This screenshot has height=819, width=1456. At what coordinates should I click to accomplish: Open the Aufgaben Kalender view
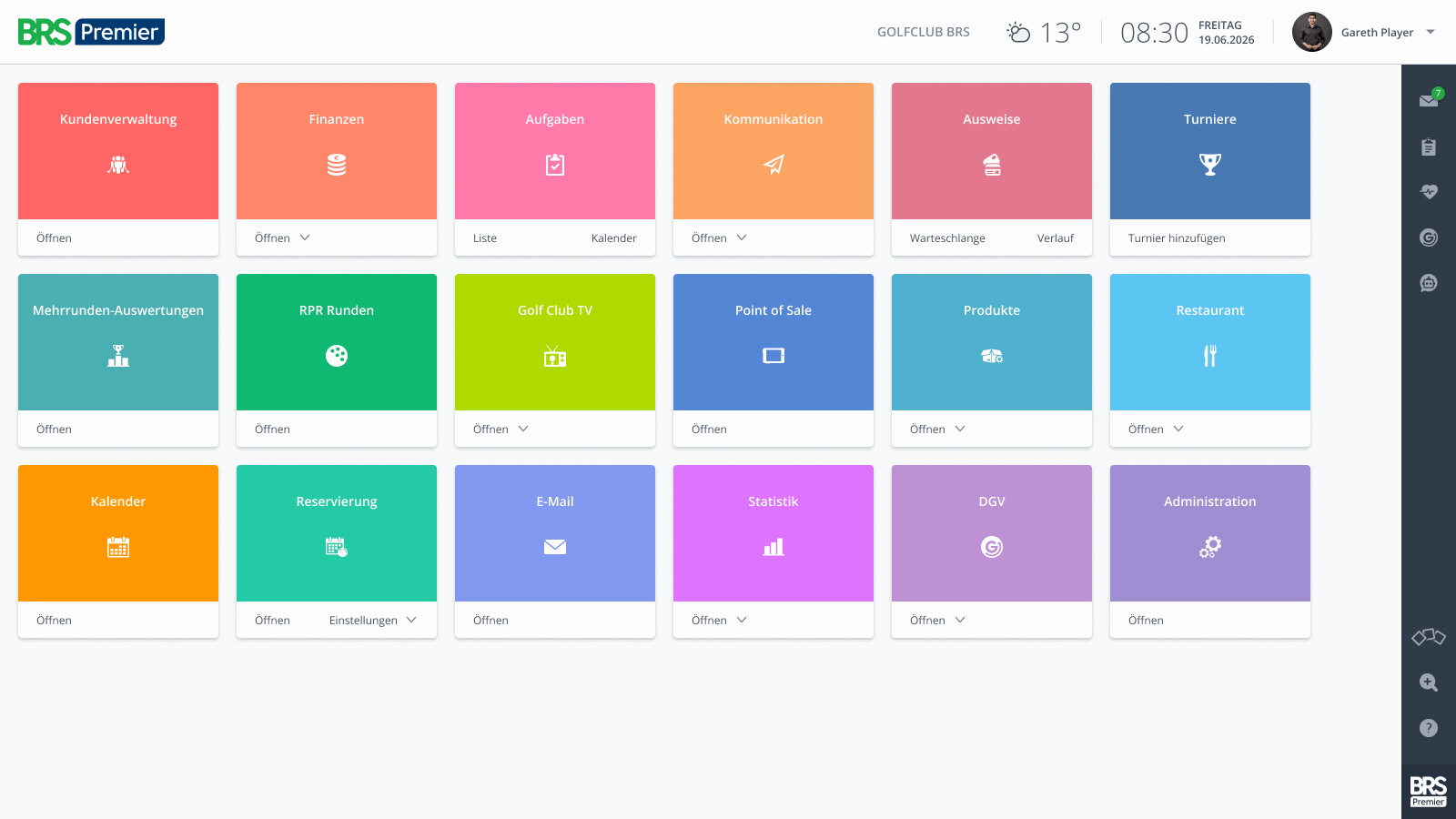614,238
